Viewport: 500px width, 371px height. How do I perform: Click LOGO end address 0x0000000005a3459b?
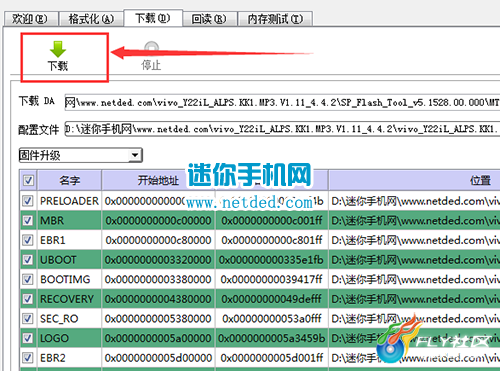[272, 338]
